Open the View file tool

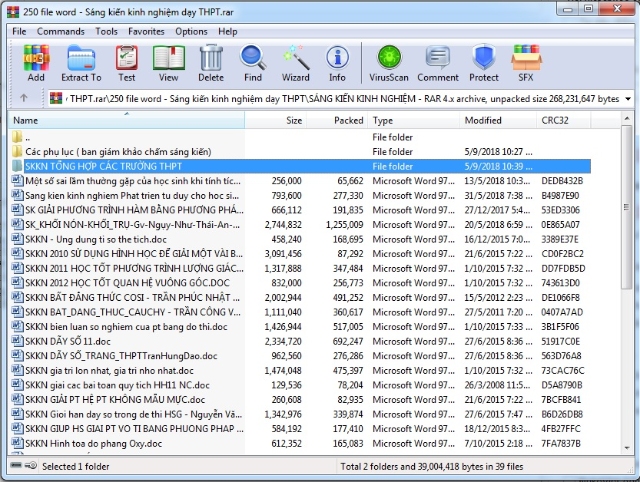tap(169, 63)
